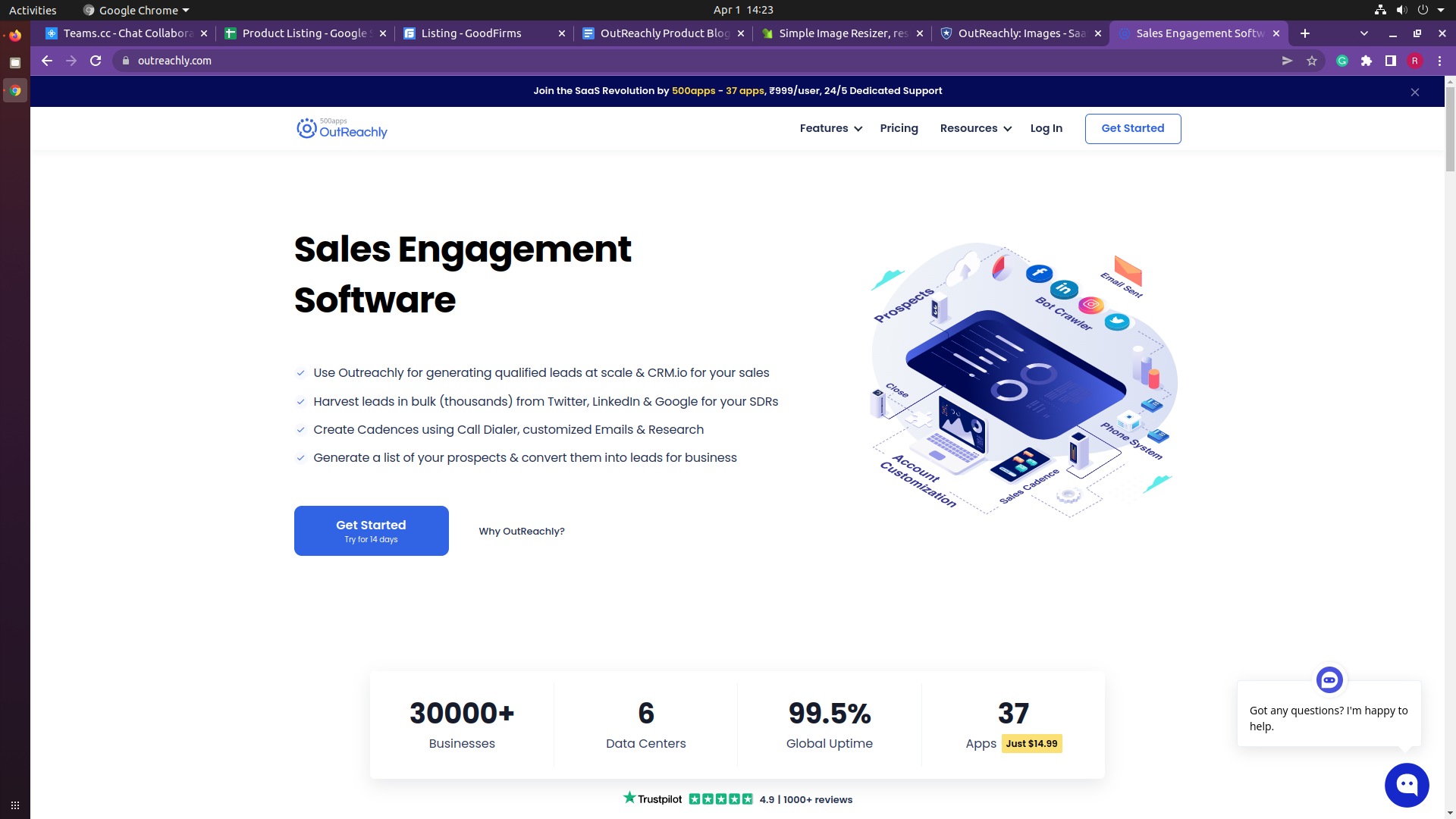Click the OutReachly logo
The width and height of the screenshot is (1456, 819).
(x=342, y=129)
